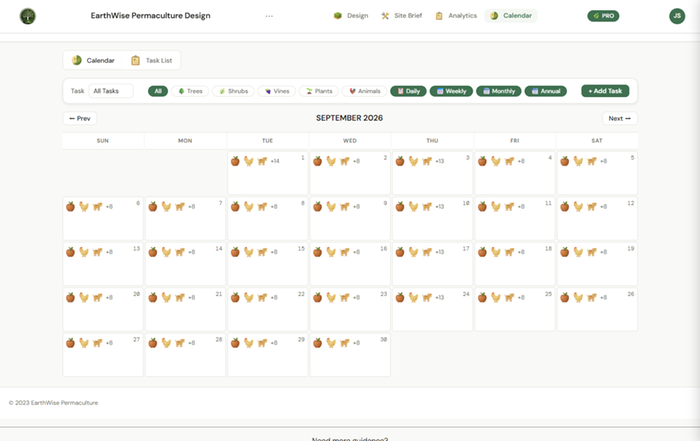This screenshot has height=441, width=700.
Task: Click the dog icon on September 19
Action: [x=592, y=252]
